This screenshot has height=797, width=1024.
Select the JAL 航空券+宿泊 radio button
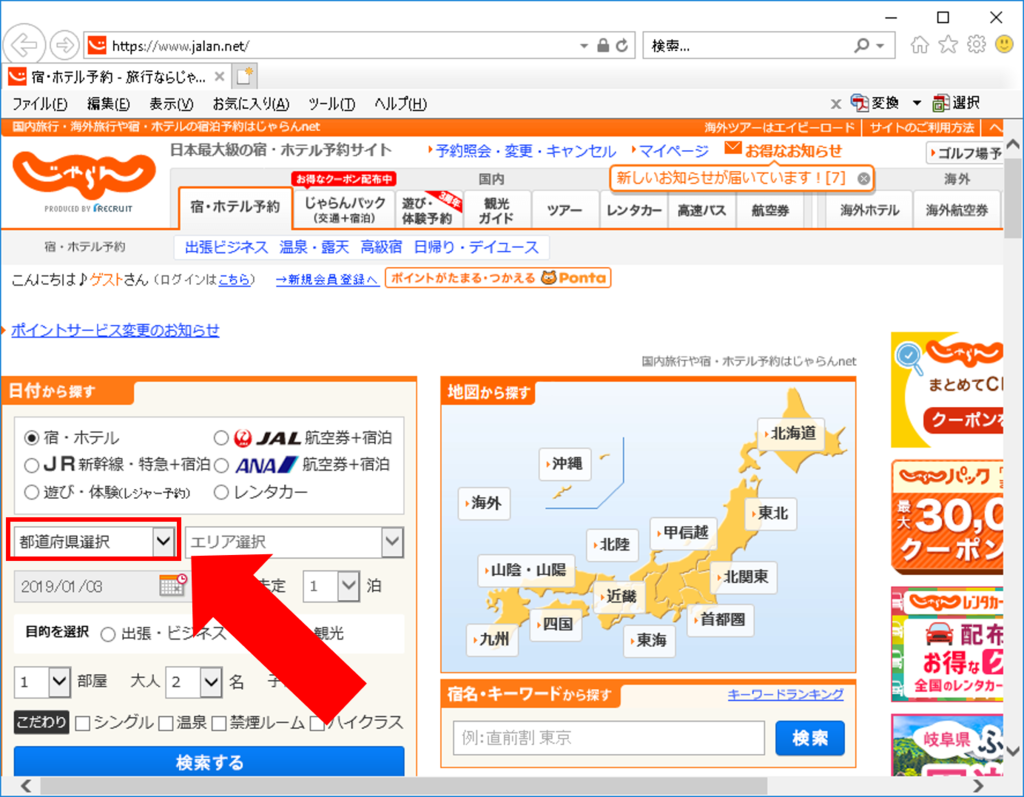[221, 438]
